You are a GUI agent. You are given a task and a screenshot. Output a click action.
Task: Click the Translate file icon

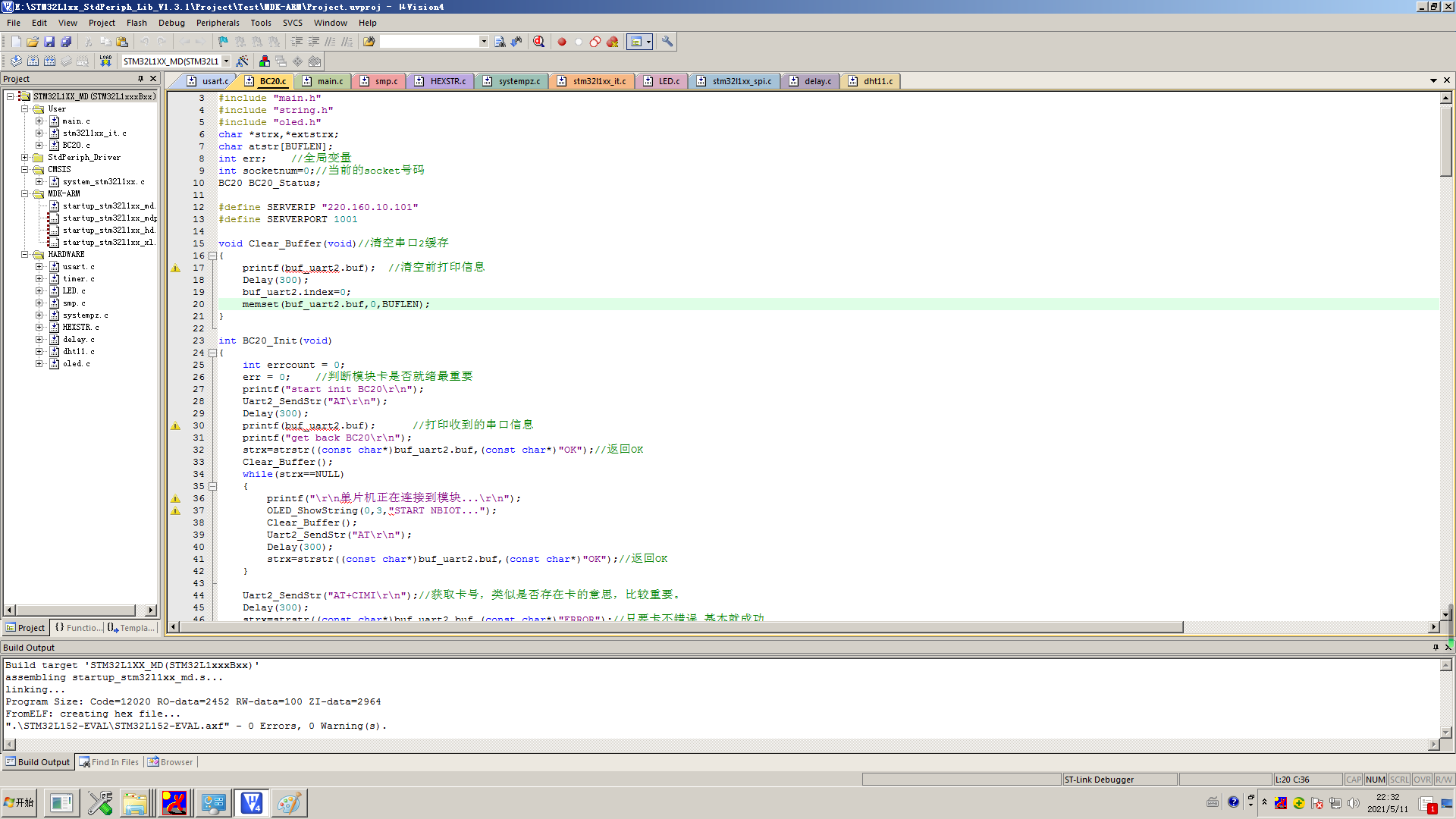coord(16,61)
